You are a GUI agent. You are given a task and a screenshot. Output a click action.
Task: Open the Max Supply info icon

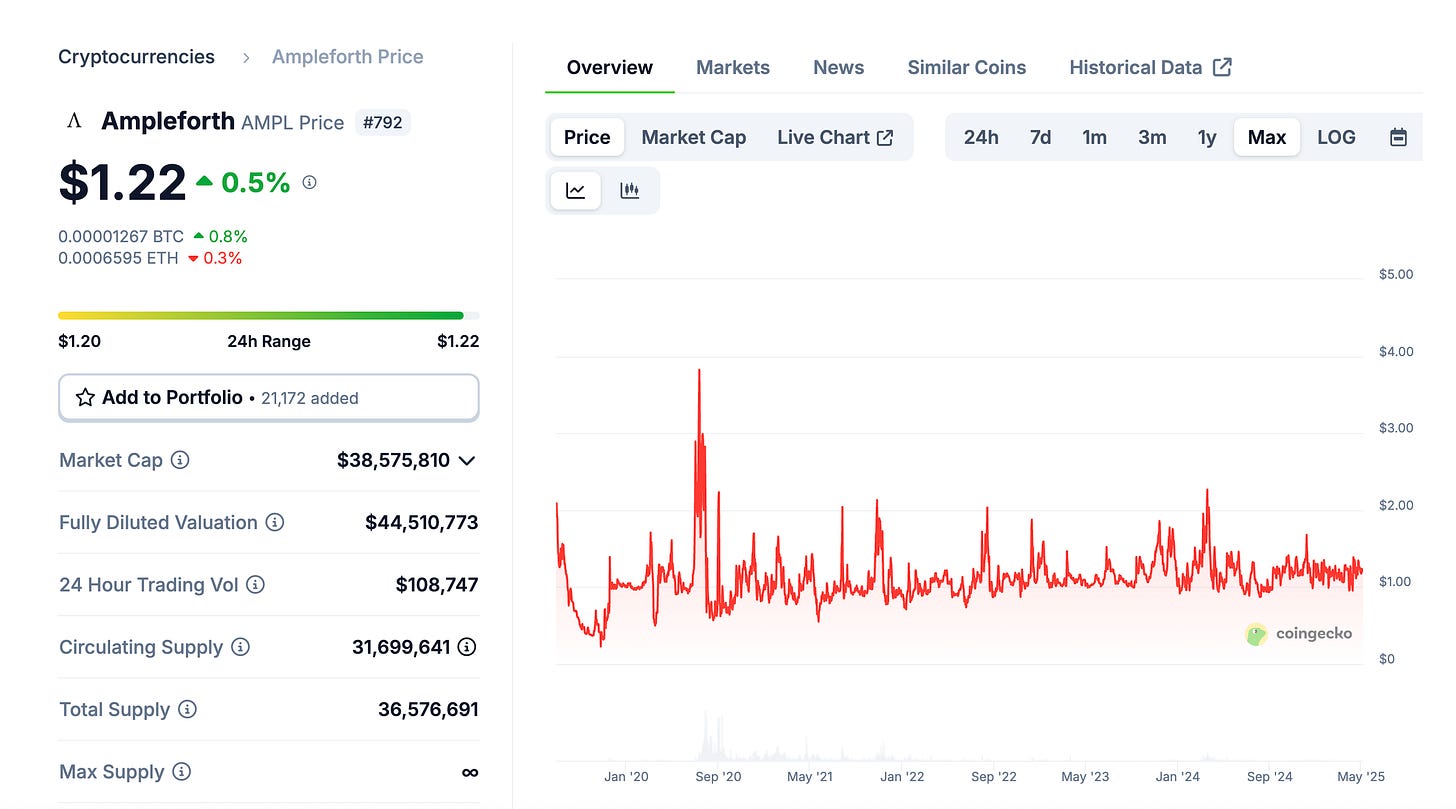(x=181, y=771)
